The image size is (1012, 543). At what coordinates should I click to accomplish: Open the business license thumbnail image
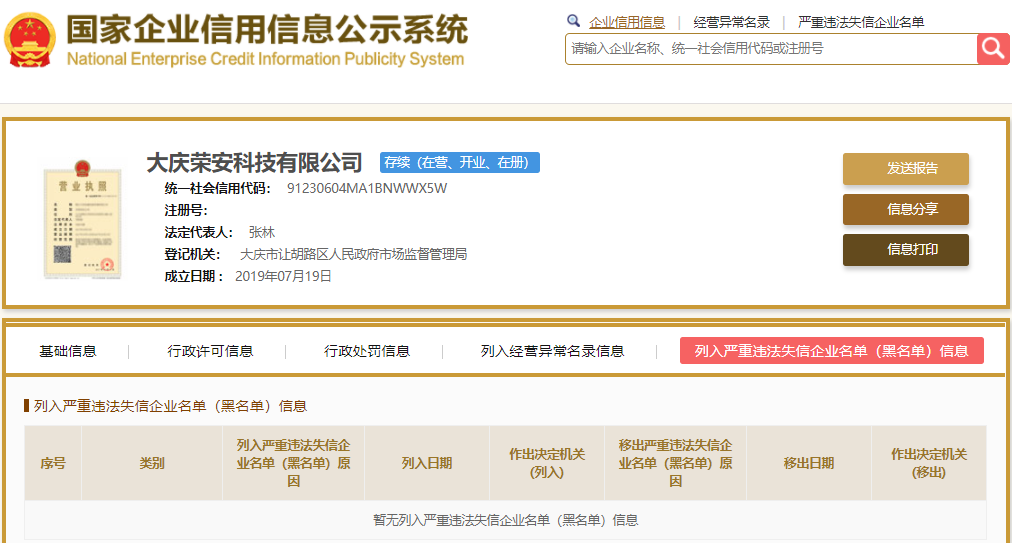tap(82, 220)
